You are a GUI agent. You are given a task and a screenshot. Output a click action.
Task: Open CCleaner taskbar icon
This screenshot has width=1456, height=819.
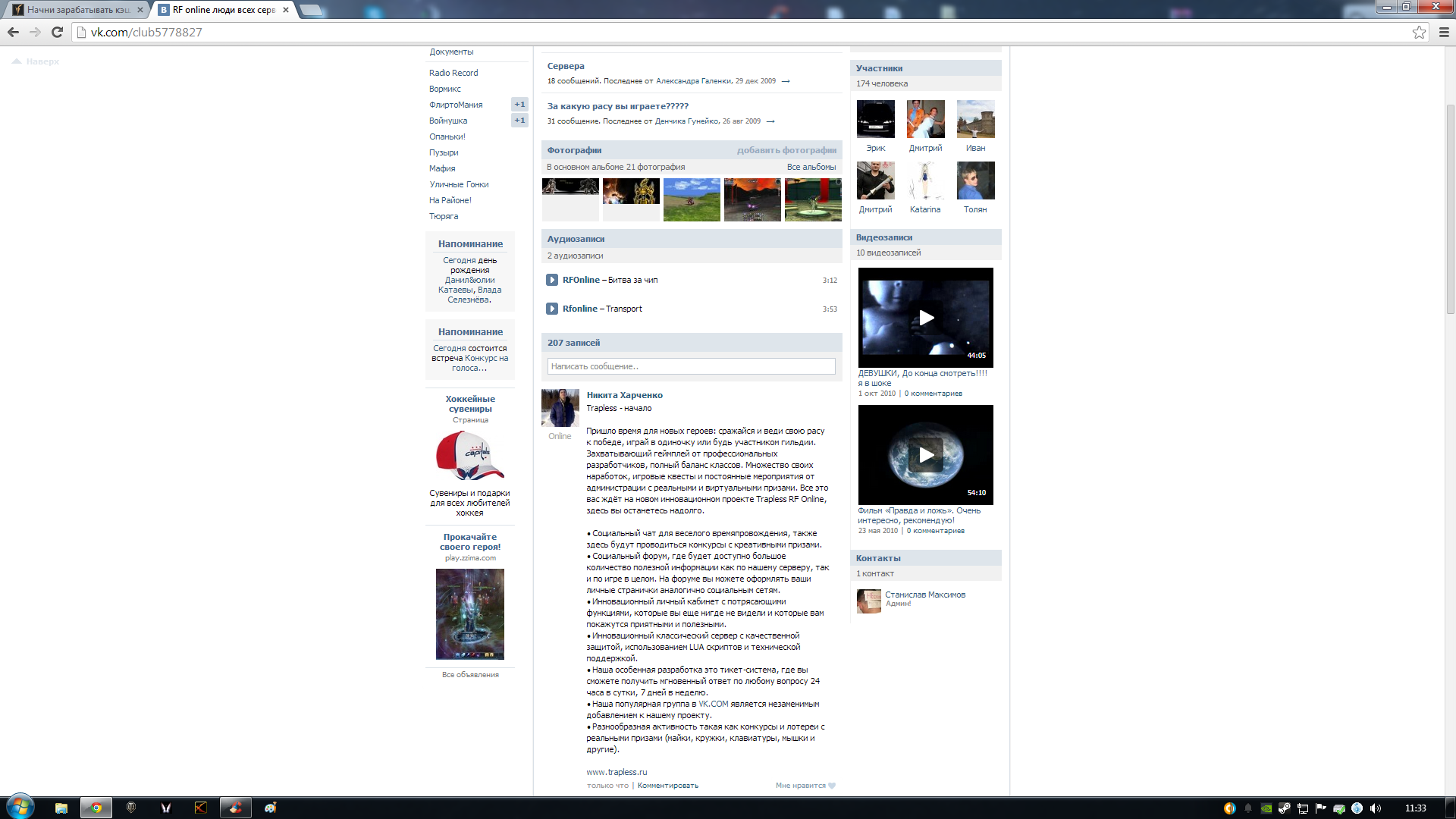coord(236,808)
